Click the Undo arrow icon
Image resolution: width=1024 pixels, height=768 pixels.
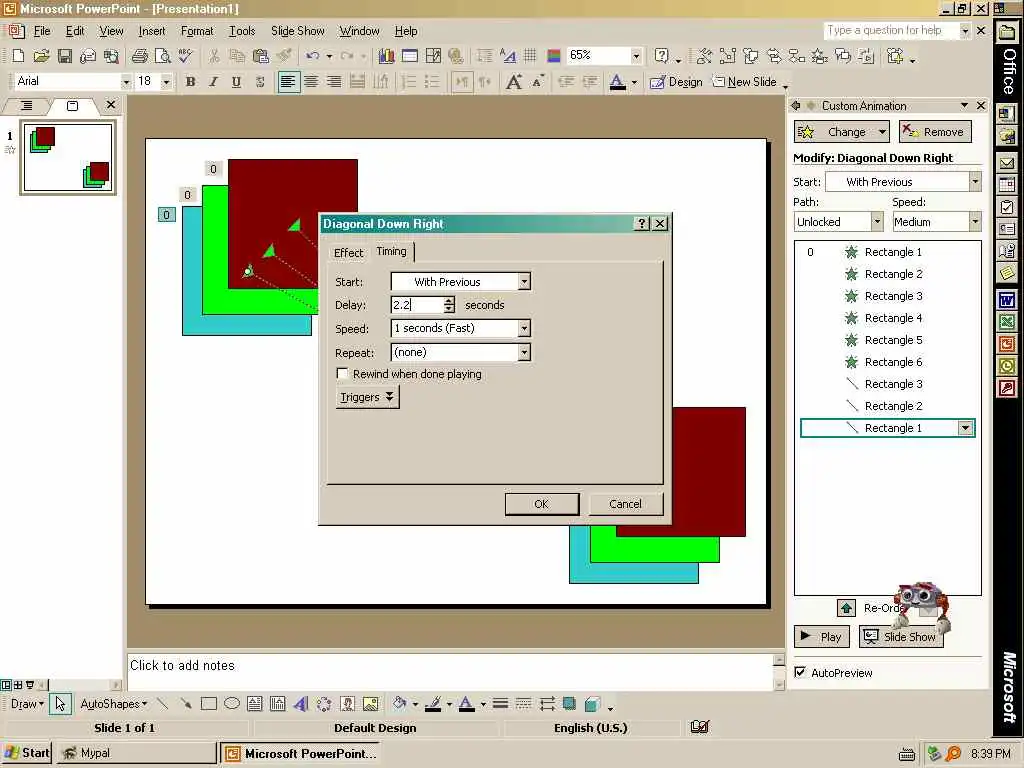[x=313, y=56]
